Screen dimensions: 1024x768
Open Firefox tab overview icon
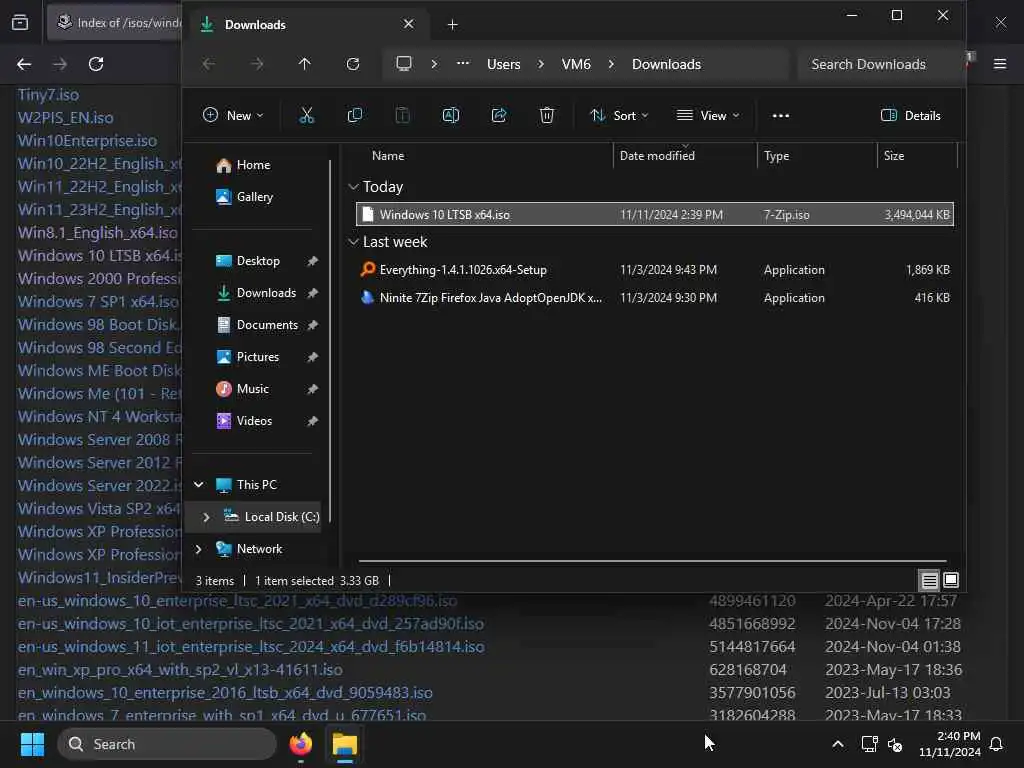coord(20,23)
